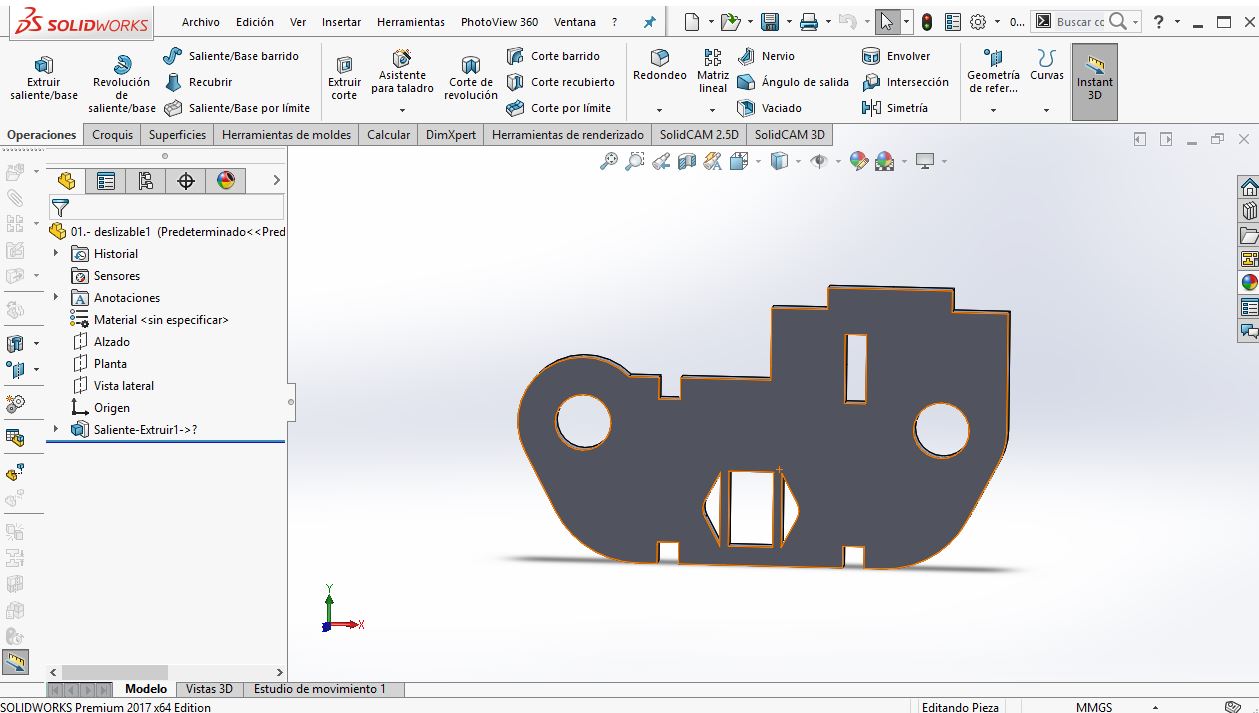The height and width of the screenshot is (713, 1259).
Task: Click the Envolver wrap tool
Action: (896, 56)
